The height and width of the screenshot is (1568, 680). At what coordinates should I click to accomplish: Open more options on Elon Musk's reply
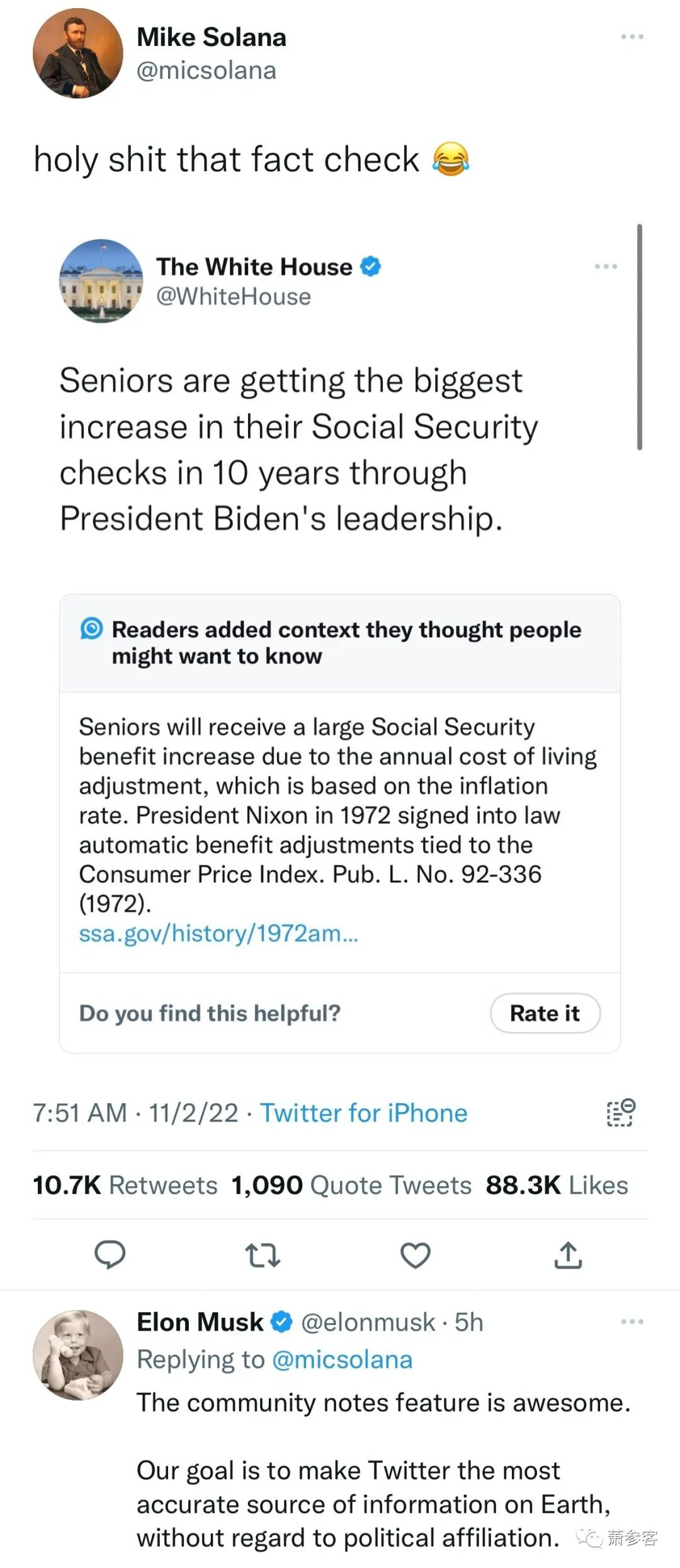632,1321
